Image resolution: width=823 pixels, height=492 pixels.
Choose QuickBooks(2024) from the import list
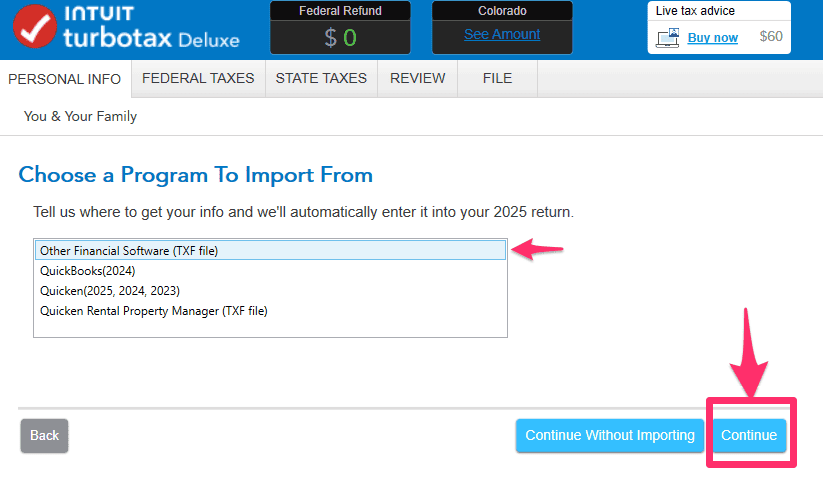pyautogui.click(x=88, y=271)
